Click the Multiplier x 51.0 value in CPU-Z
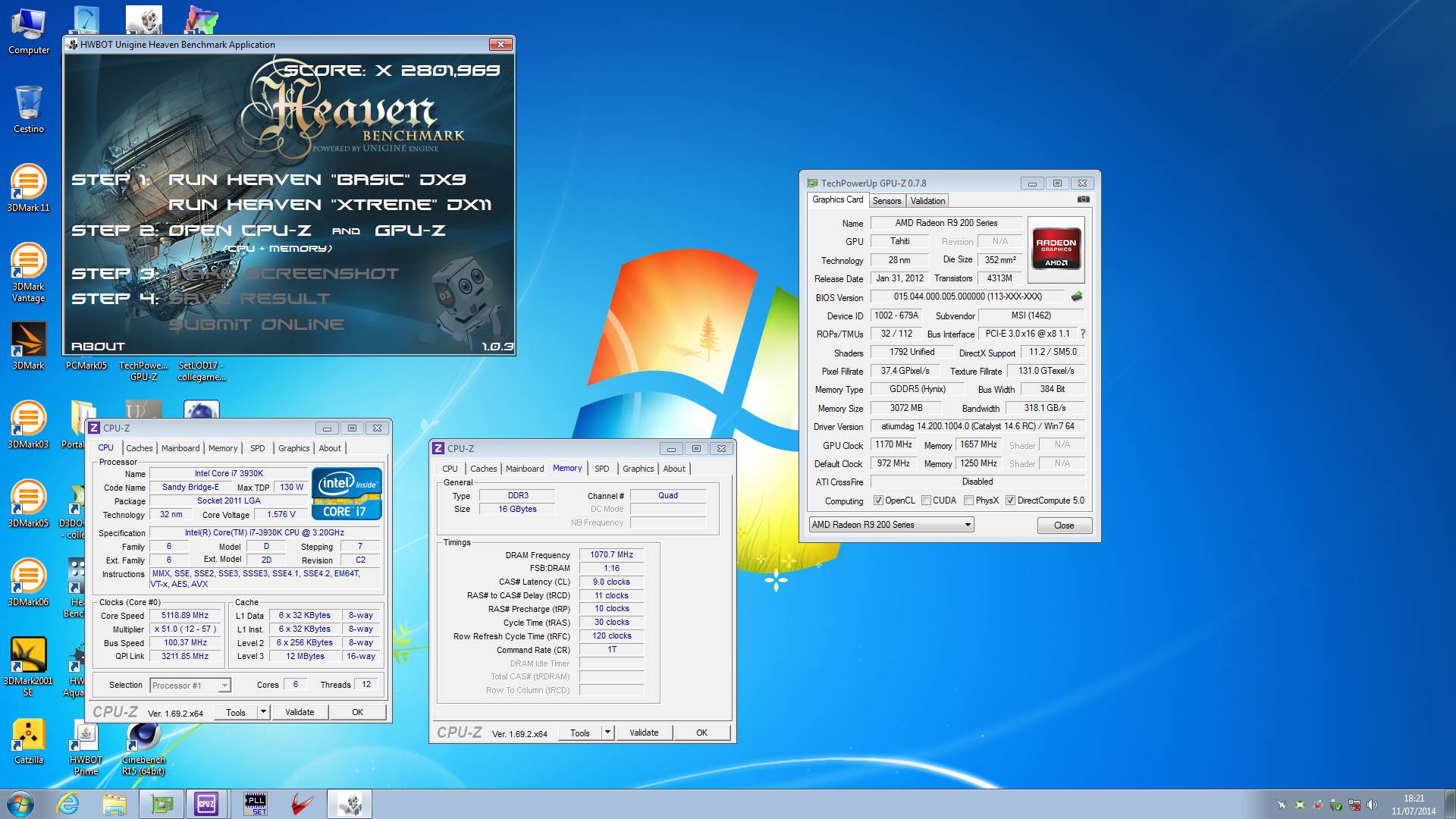The image size is (1456, 819). (186, 629)
